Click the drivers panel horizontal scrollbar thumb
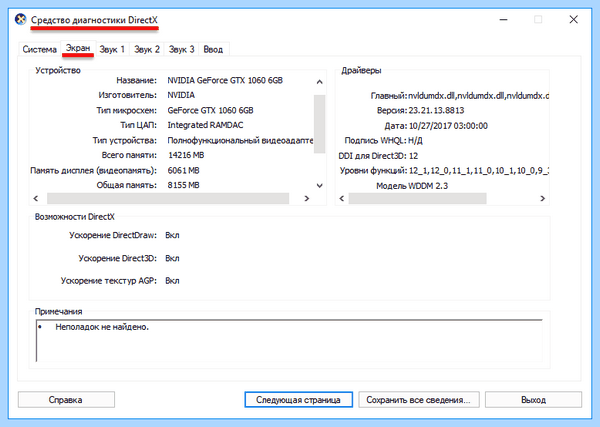The width and height of the screenshot is (600, 427). [x=417, y=198]
